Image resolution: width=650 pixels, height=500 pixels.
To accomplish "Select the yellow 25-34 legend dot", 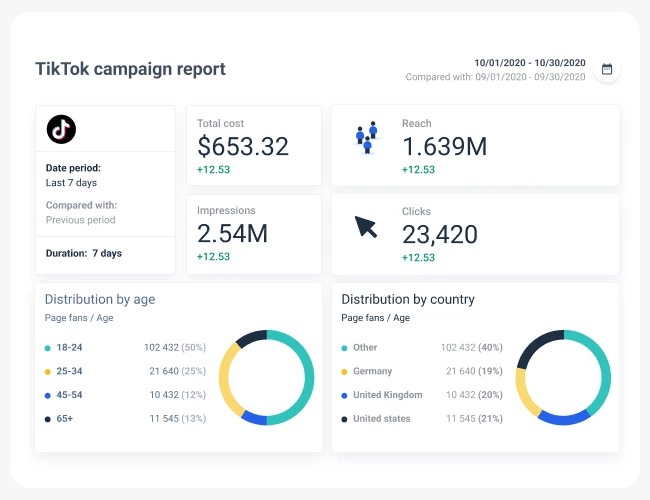I will (x=48, y=371).
